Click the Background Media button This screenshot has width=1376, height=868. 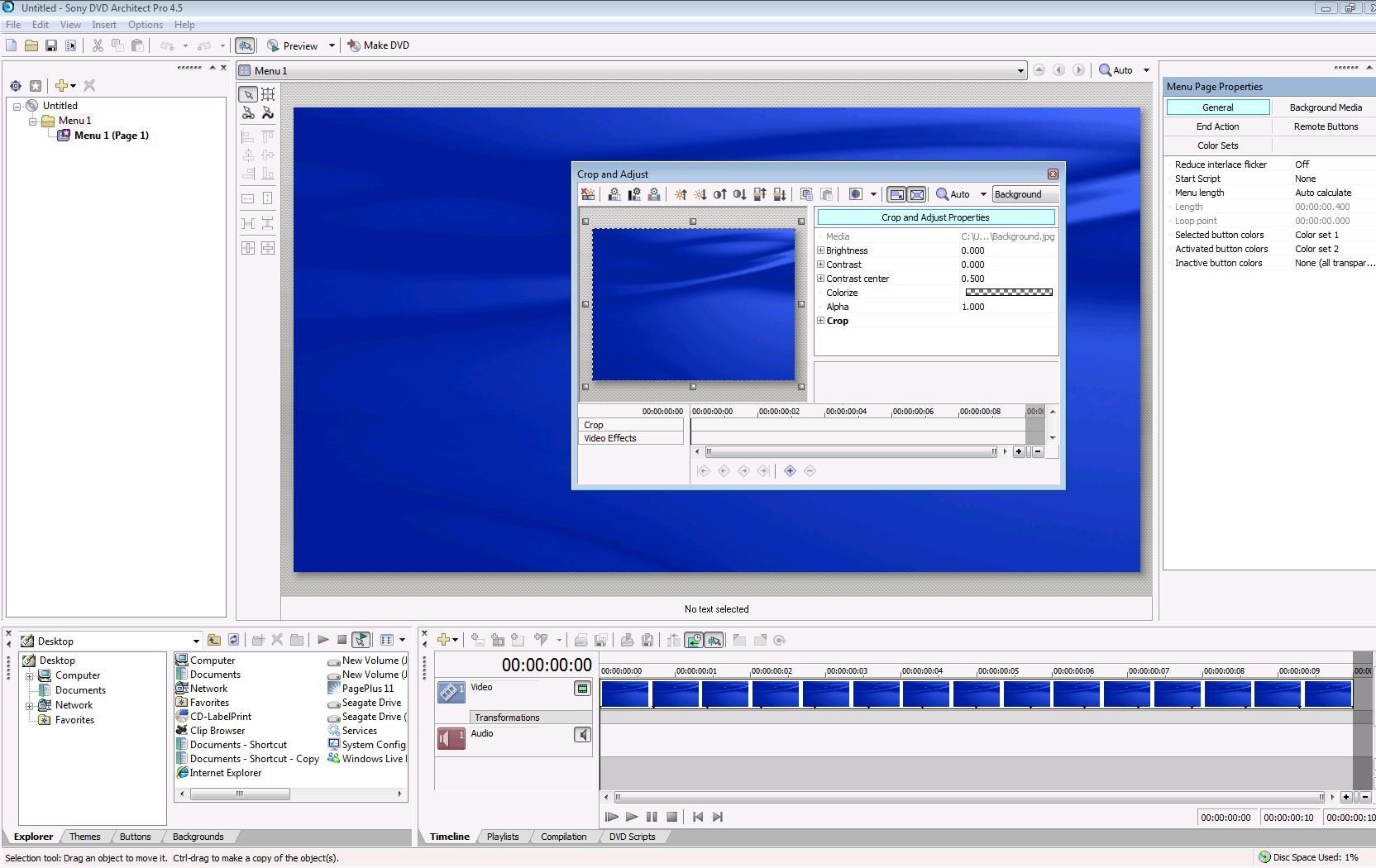tap(1325, 107)
